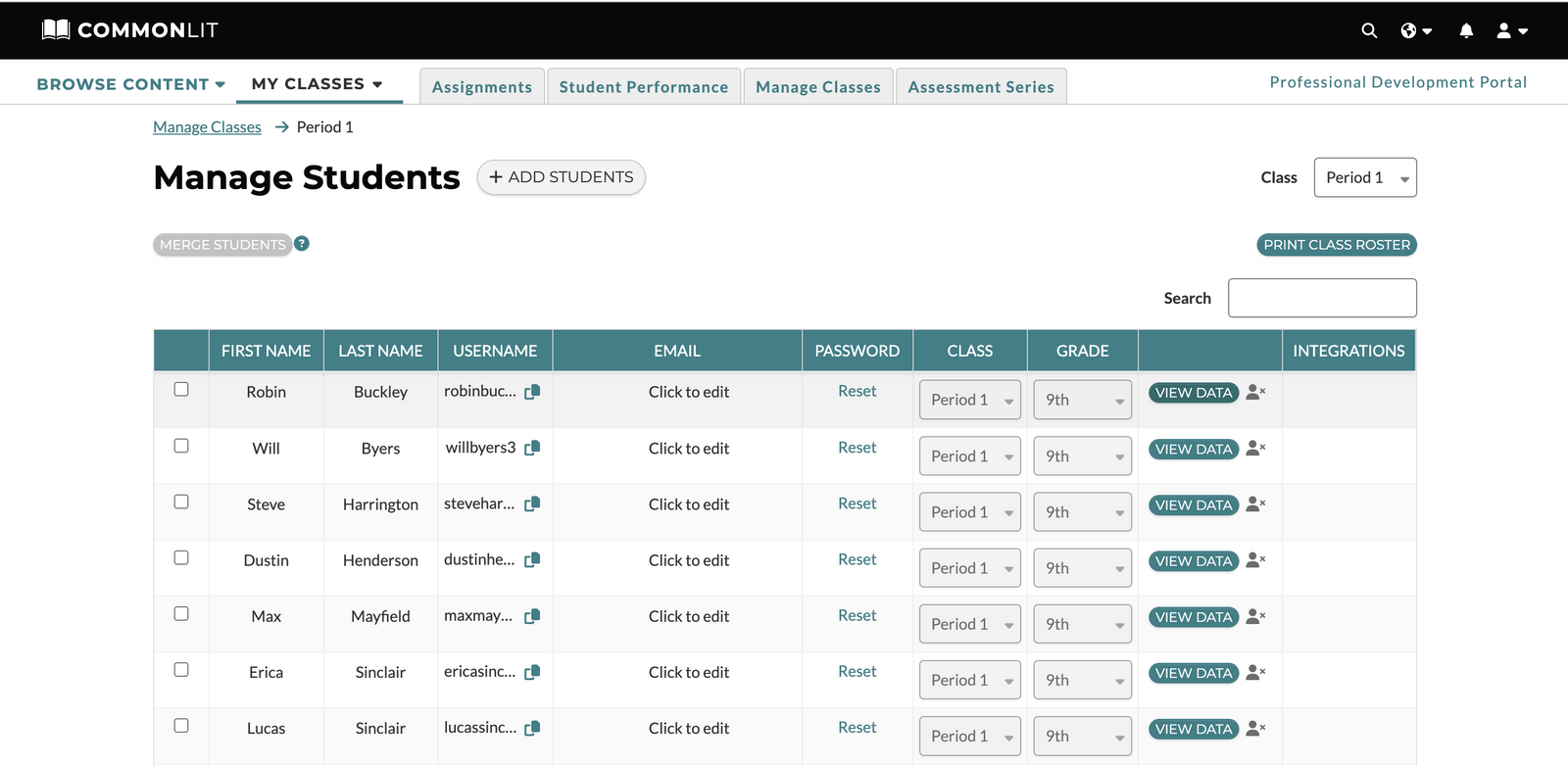Image resolution: width=1568 pixels, height=766 pixels.
Task: Open Steve Harrington's class dropdown
Action: pos(970,511)
